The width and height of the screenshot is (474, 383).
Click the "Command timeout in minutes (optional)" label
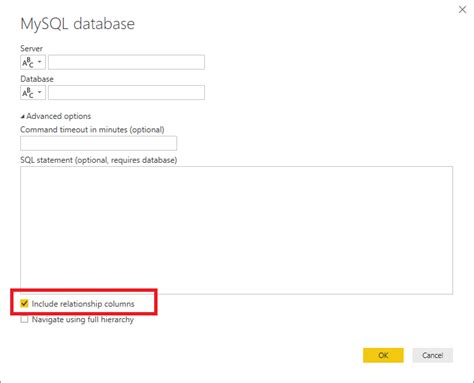[92, 130]
